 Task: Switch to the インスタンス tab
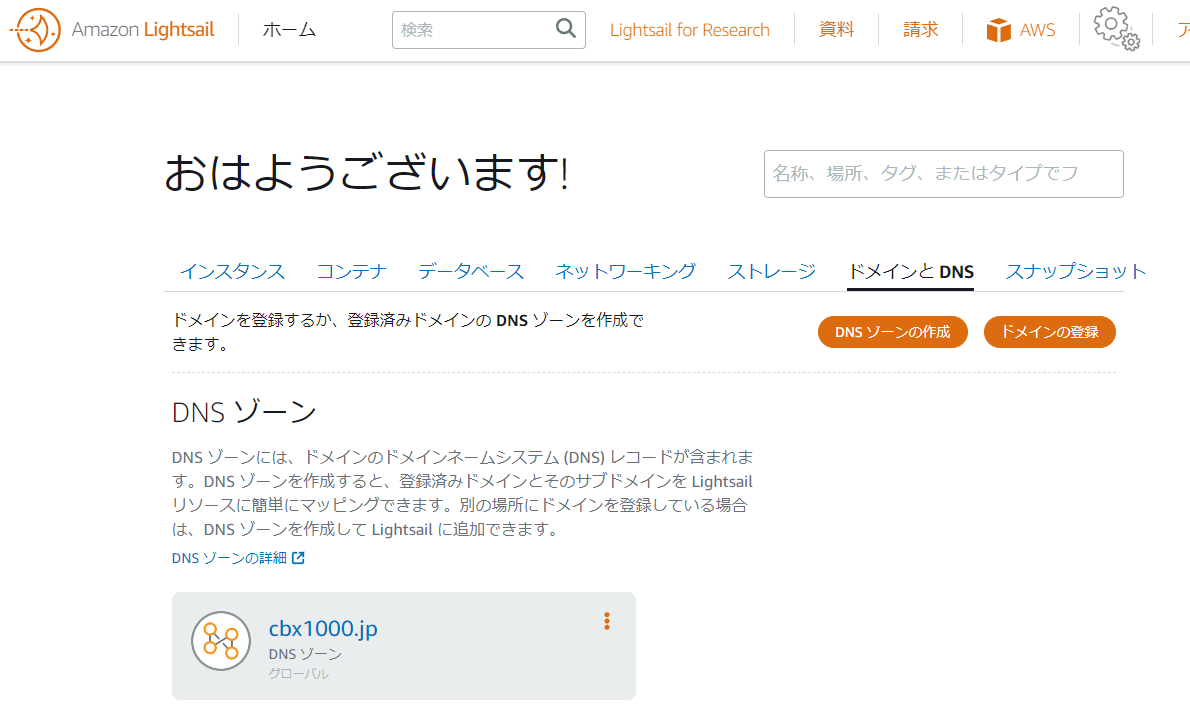pos(232,271)
